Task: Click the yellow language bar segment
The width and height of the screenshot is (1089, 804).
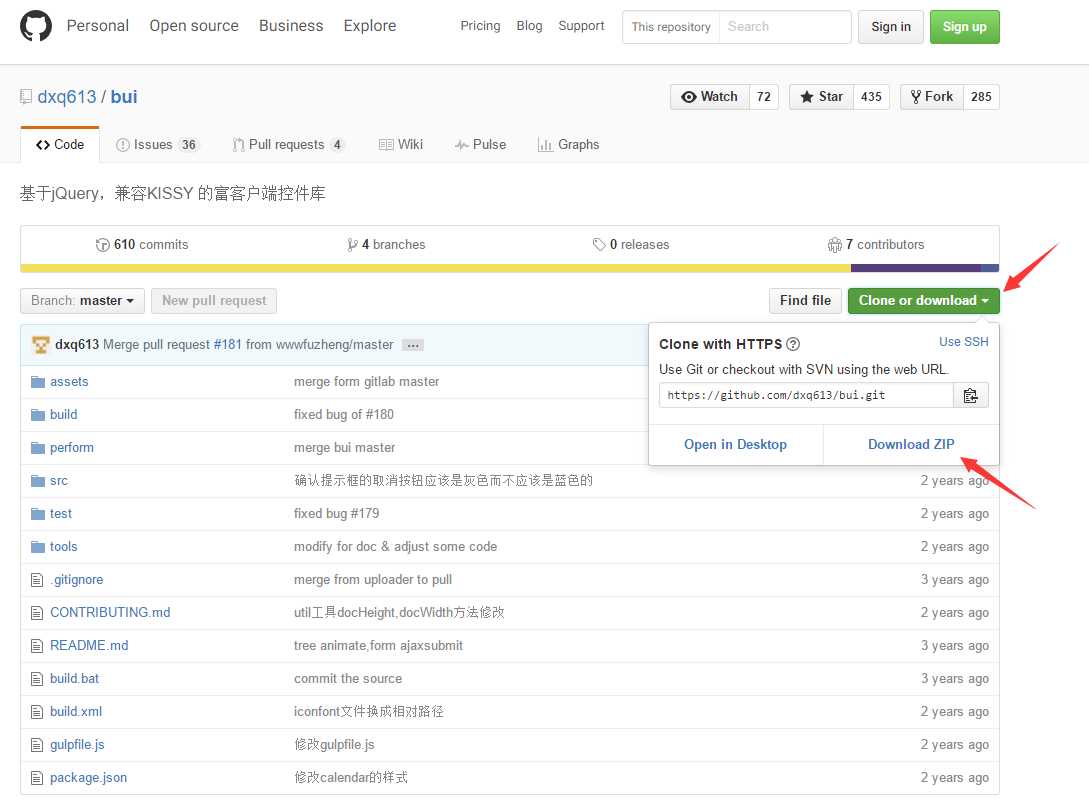Action: click(435, 268)
